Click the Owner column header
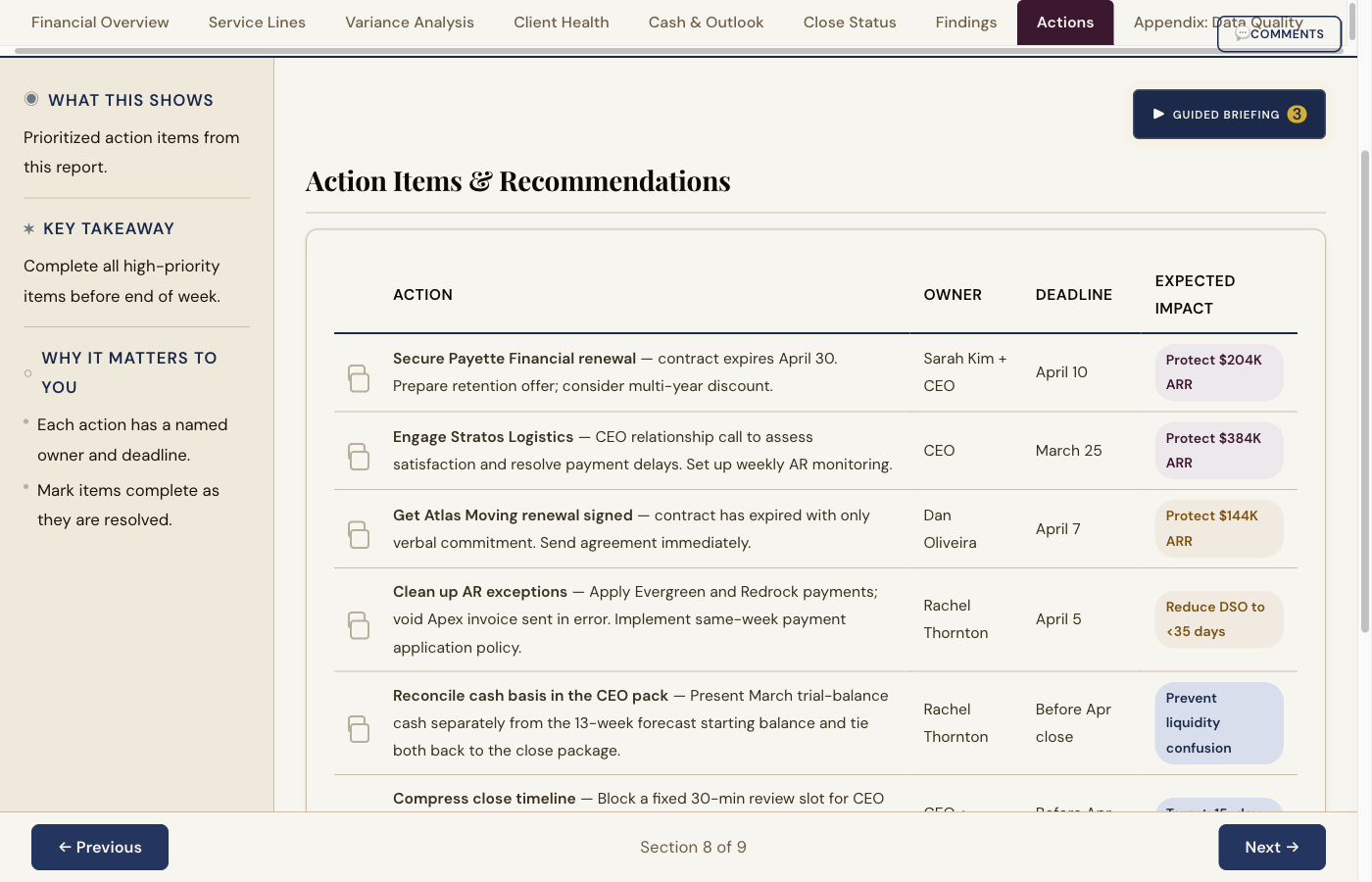Viewport: 1372px width, 882px height. (x=953, y=295)
